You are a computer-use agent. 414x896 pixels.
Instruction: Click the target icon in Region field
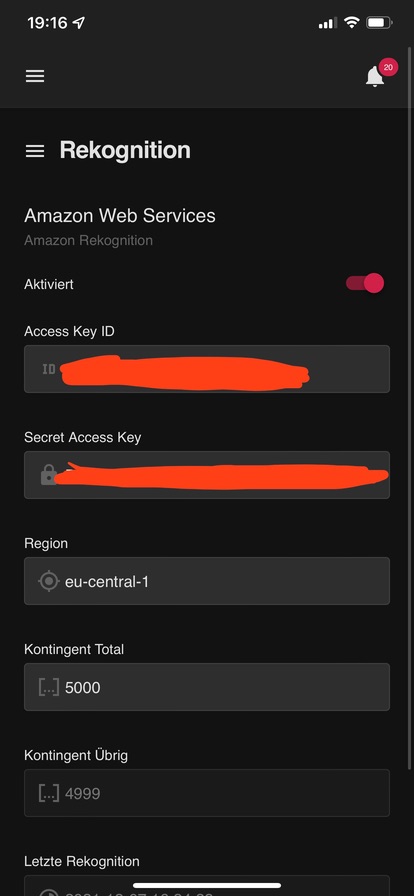pyautogui.click(x=49, y=581)
